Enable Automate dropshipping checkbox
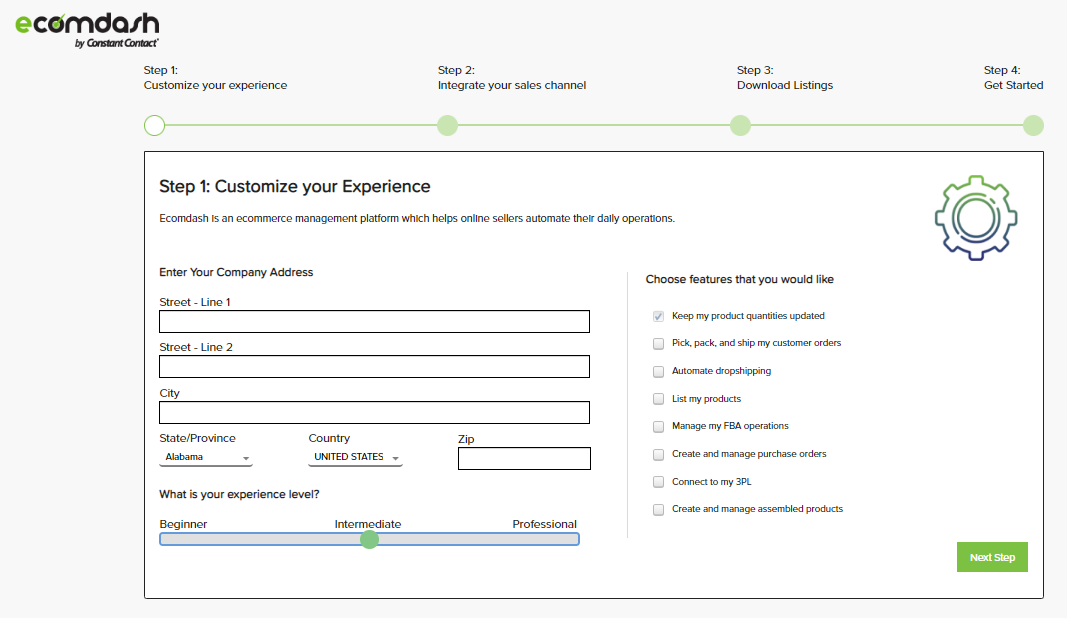Viewport: 1067px width, 618px height. tap(658, 372)
